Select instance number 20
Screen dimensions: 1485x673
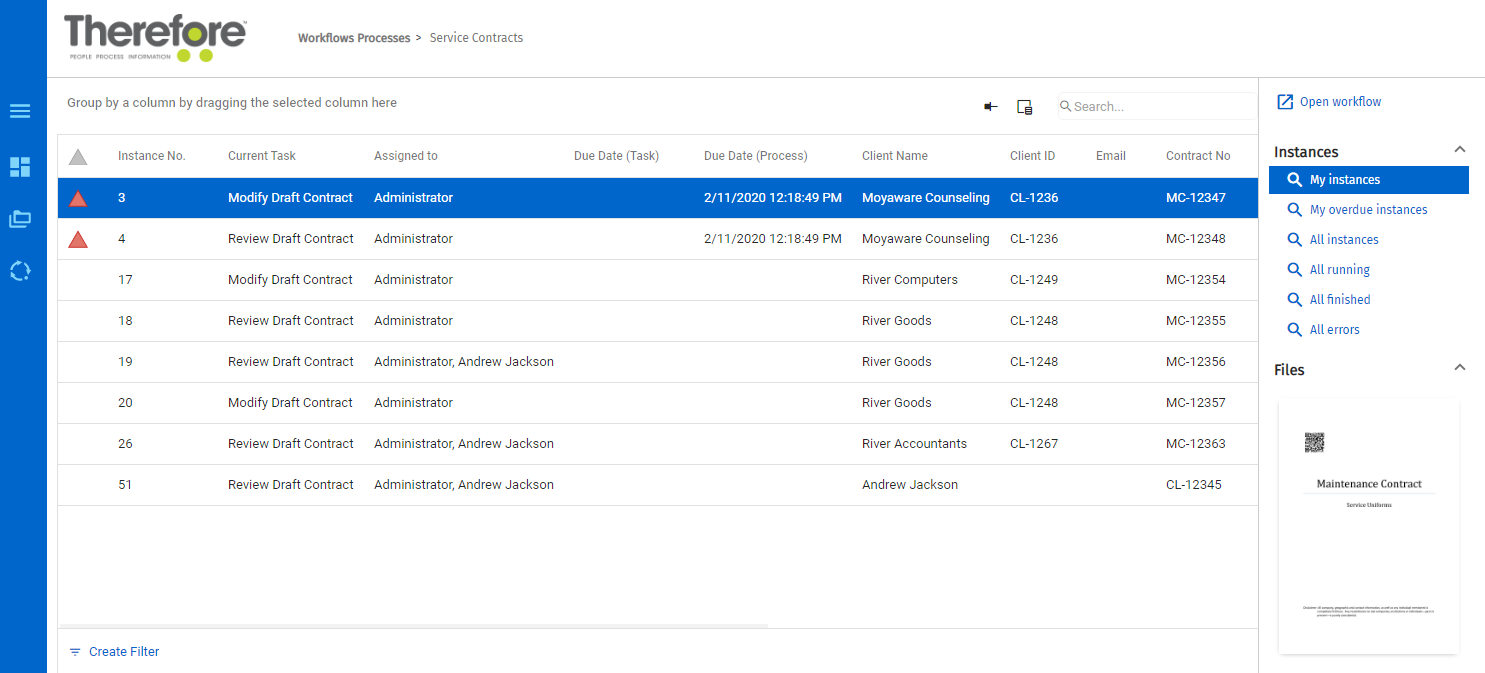[125, 403]
